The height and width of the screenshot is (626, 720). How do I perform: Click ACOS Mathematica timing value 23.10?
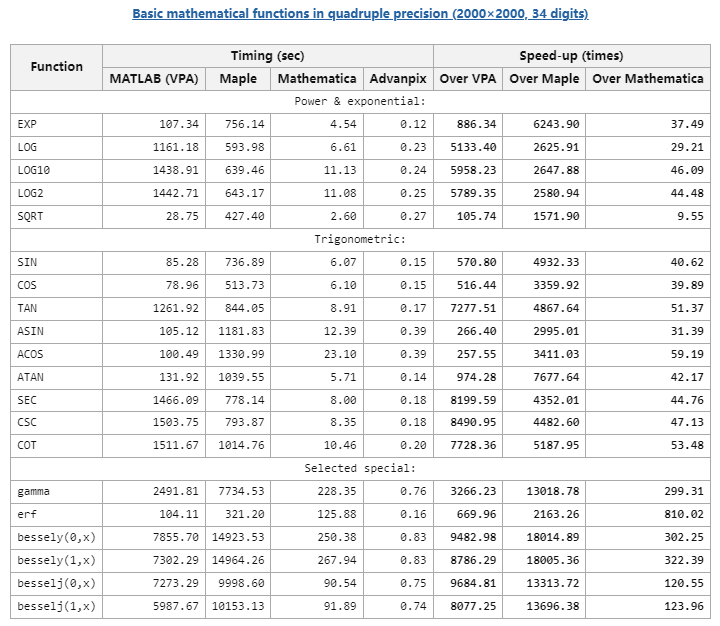click(x=340, y=354)
